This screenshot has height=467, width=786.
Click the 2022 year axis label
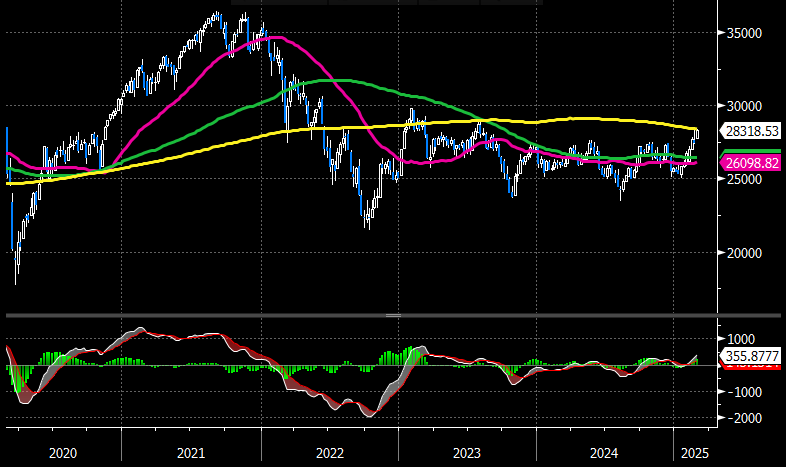[x=329, y=453]
